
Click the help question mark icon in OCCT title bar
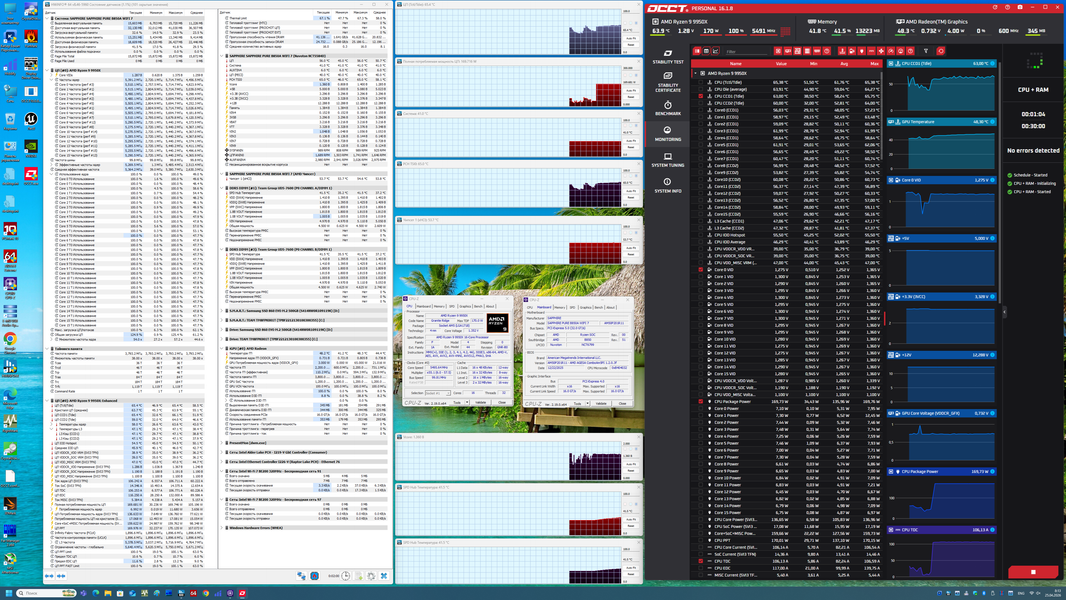[1008, 7]
